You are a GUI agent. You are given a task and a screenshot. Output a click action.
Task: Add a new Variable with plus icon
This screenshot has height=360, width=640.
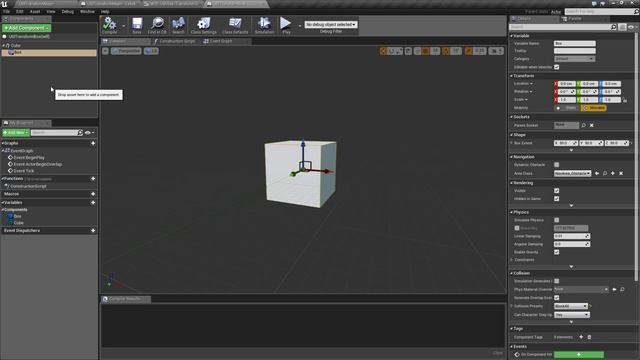pyautogui.click(x=93, y=202)
